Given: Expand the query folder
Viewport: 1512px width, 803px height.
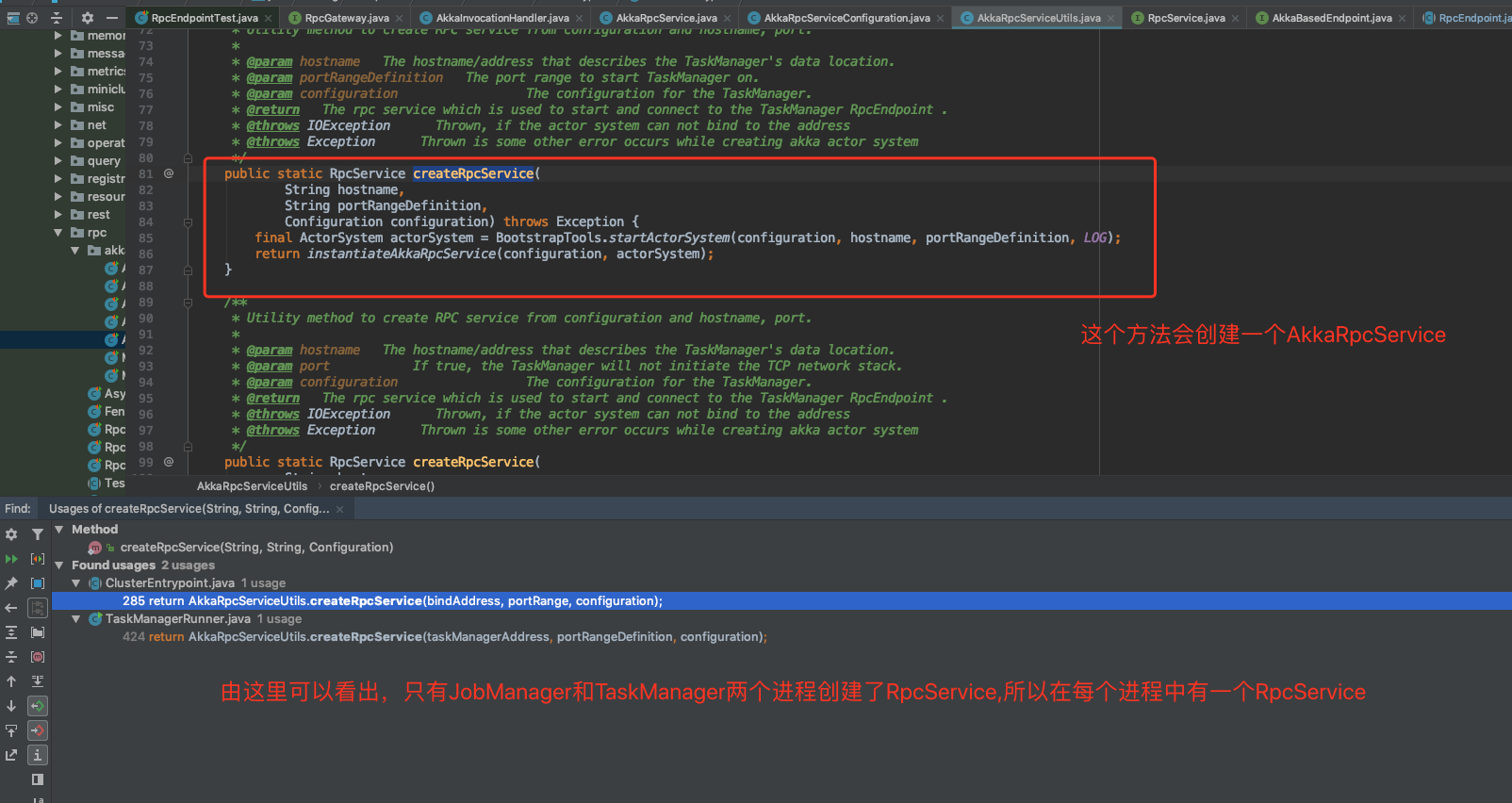Looking at the screenshot, I should pos(58,161).
